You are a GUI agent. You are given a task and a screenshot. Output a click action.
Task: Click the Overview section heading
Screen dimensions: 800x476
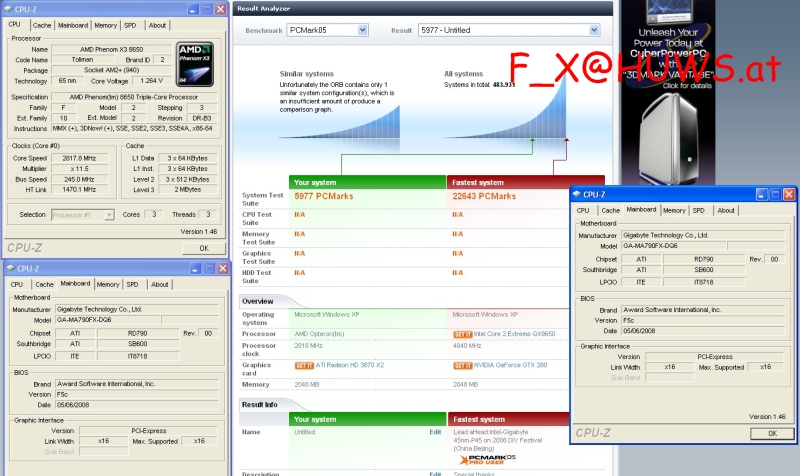pyautogui.click(x=258, y=302)
